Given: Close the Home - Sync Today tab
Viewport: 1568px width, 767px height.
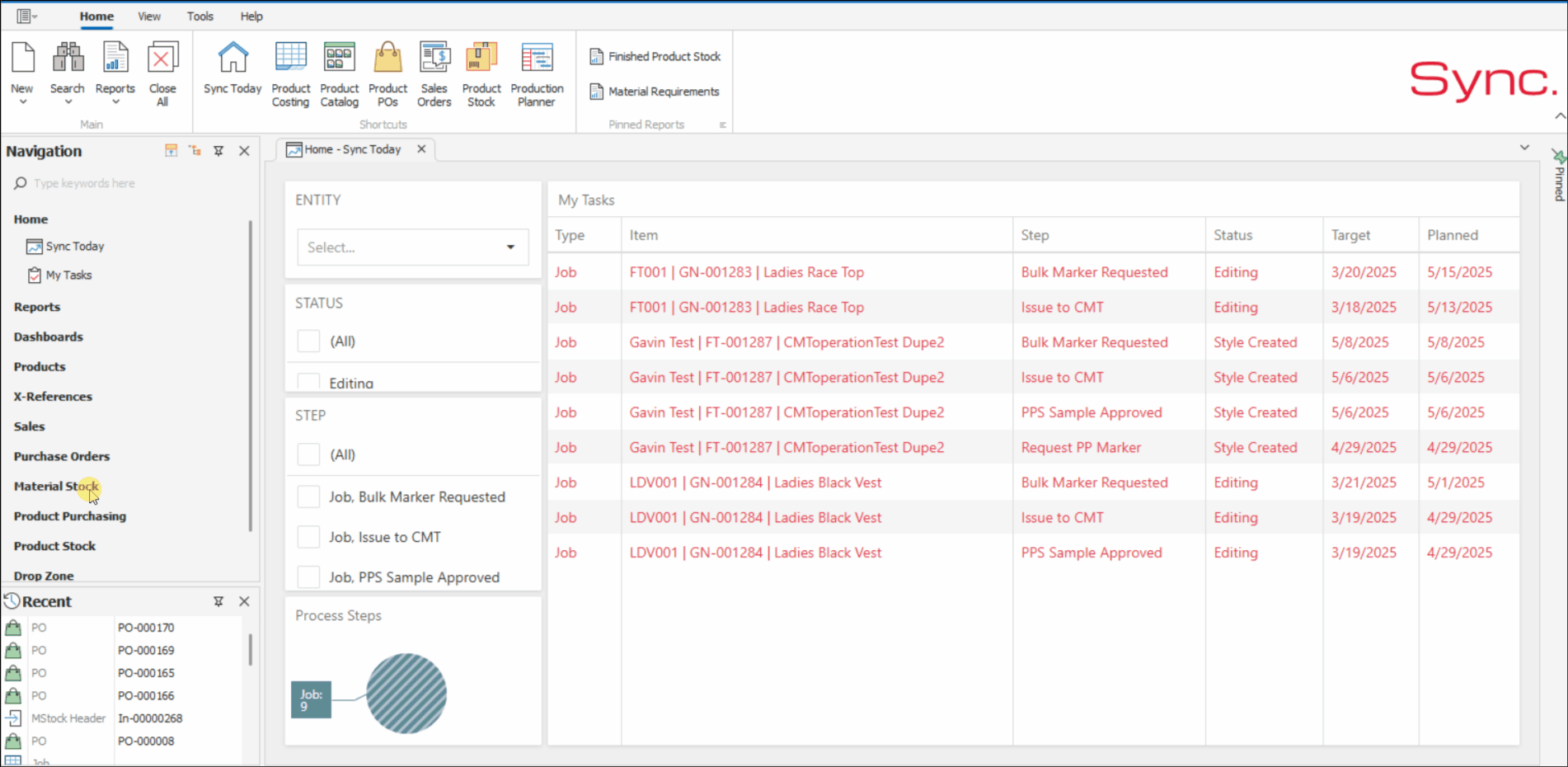Looking at the screenshot, I should pyautogui.click(x=421, y=149).
